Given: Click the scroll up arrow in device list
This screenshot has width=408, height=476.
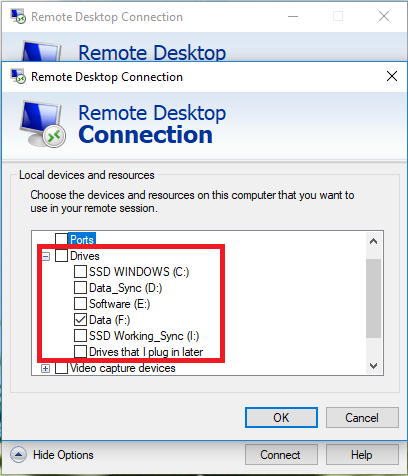Looking at the screenshot, I should pos(373,241).
